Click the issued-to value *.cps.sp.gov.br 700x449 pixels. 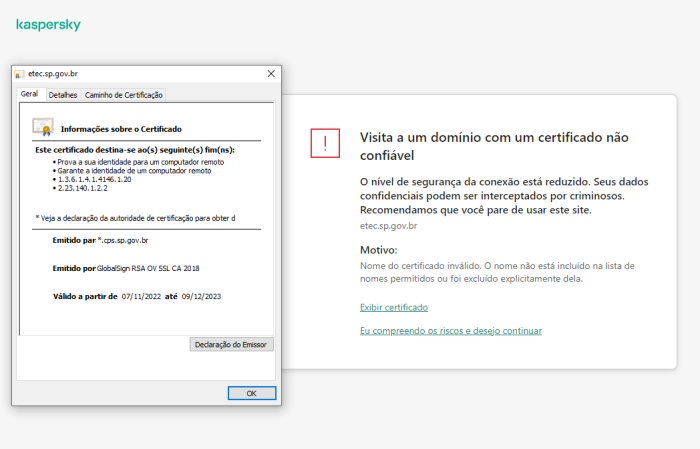(x=123, y=240)
